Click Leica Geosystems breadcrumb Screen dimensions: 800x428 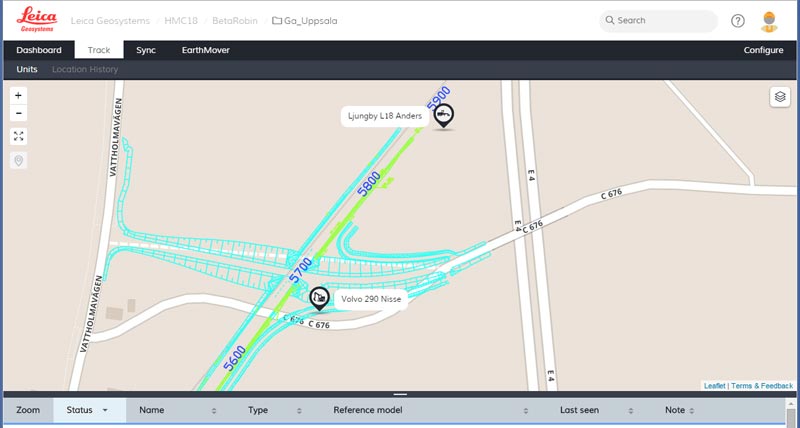(x=110, y=21)
